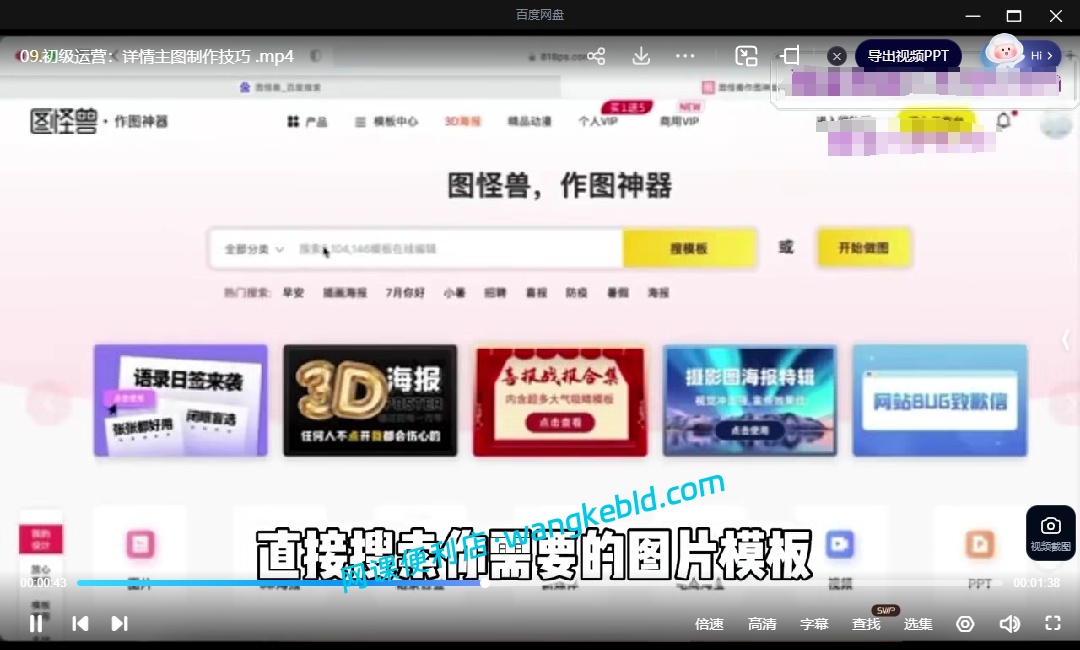Open 3D海报 navigation item
Screen dimensions: 1080x650
click(462, 121)
